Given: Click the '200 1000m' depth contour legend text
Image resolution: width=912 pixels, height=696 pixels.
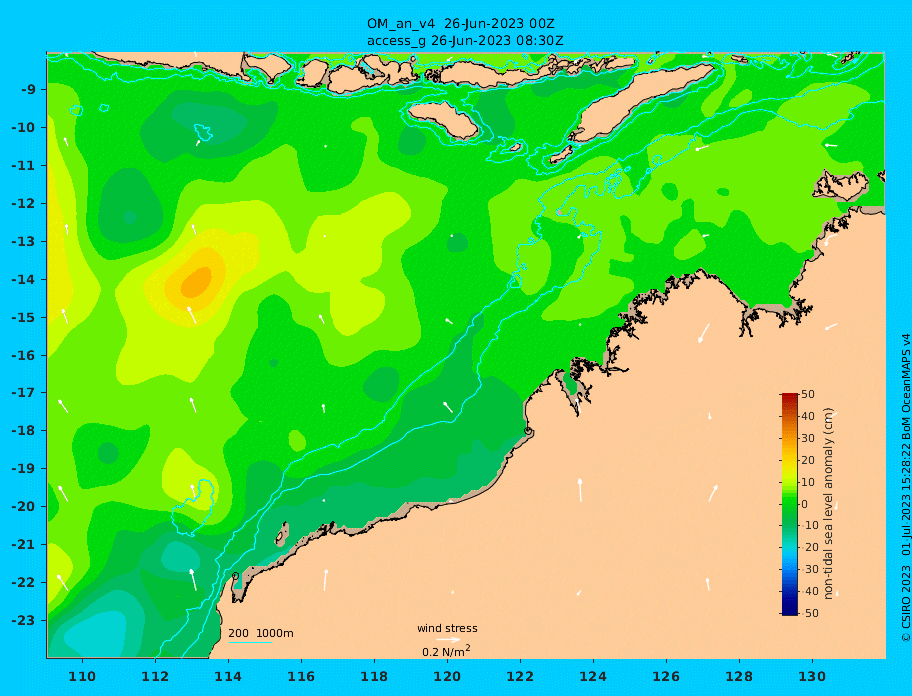Looking at the screenshot, I should [261, 633].
